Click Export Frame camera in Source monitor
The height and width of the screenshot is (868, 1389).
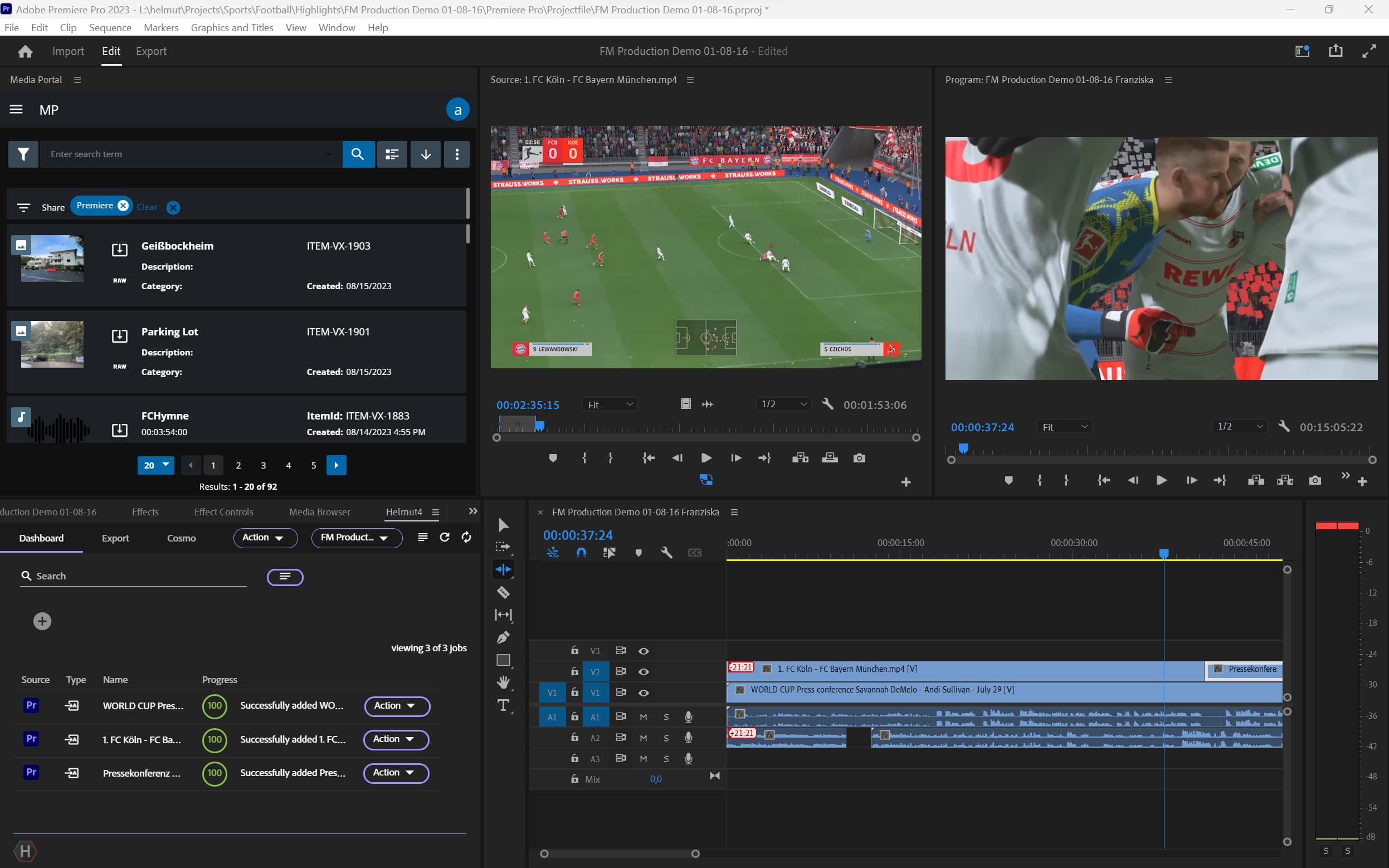pos(859,458)
